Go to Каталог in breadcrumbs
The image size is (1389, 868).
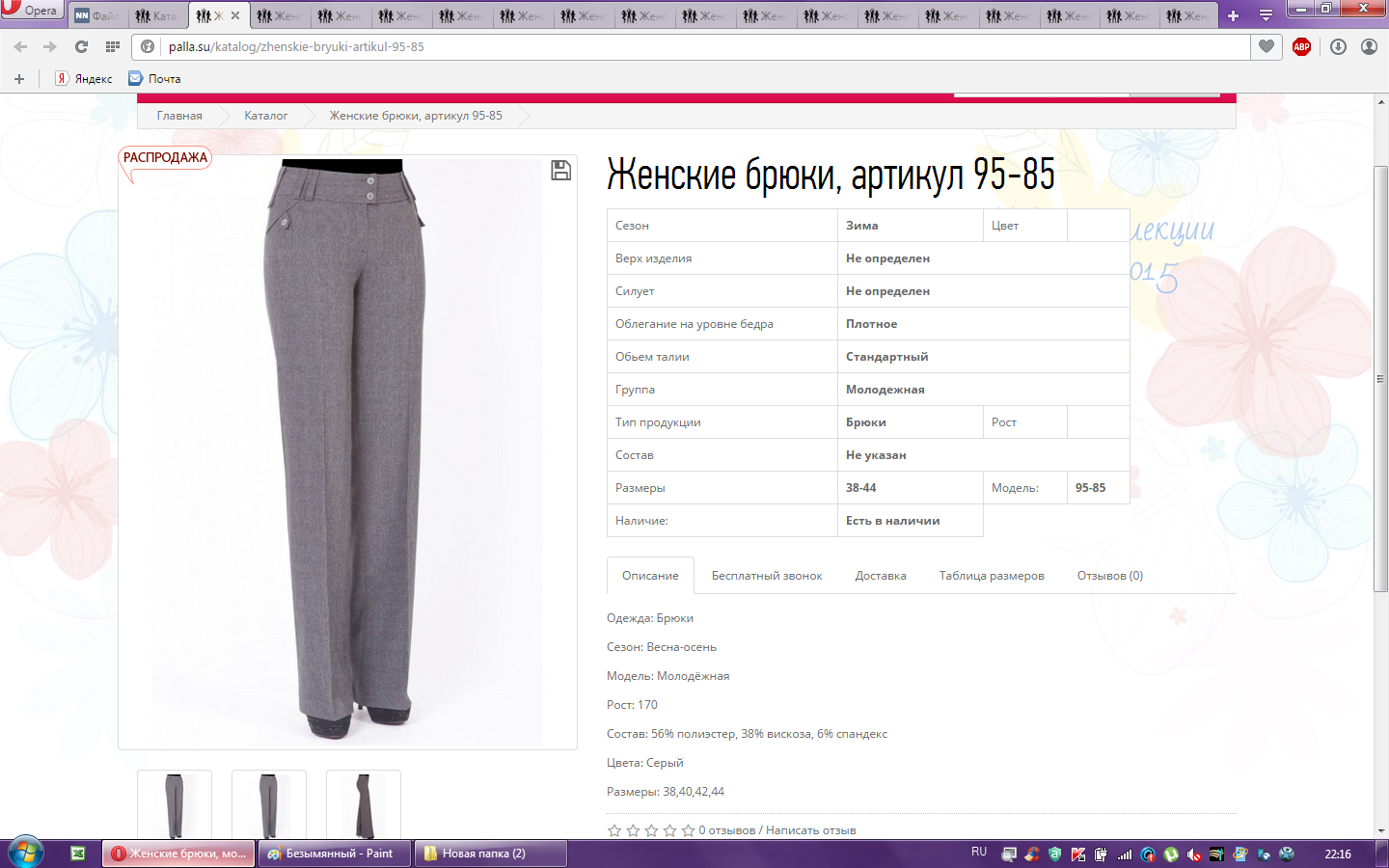pos(265,116)
